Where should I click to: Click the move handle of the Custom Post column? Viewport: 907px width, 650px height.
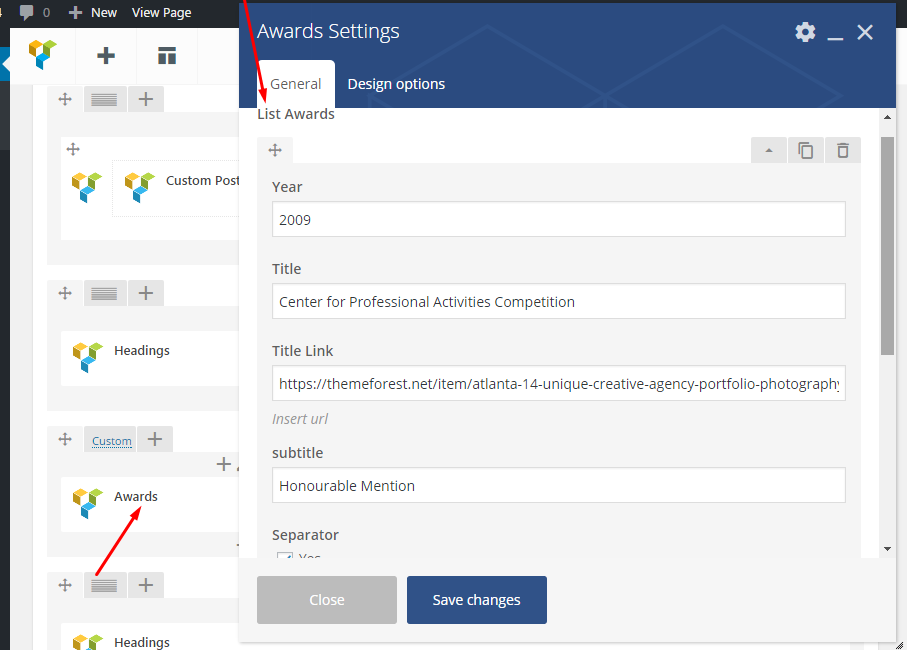point(73,149)
